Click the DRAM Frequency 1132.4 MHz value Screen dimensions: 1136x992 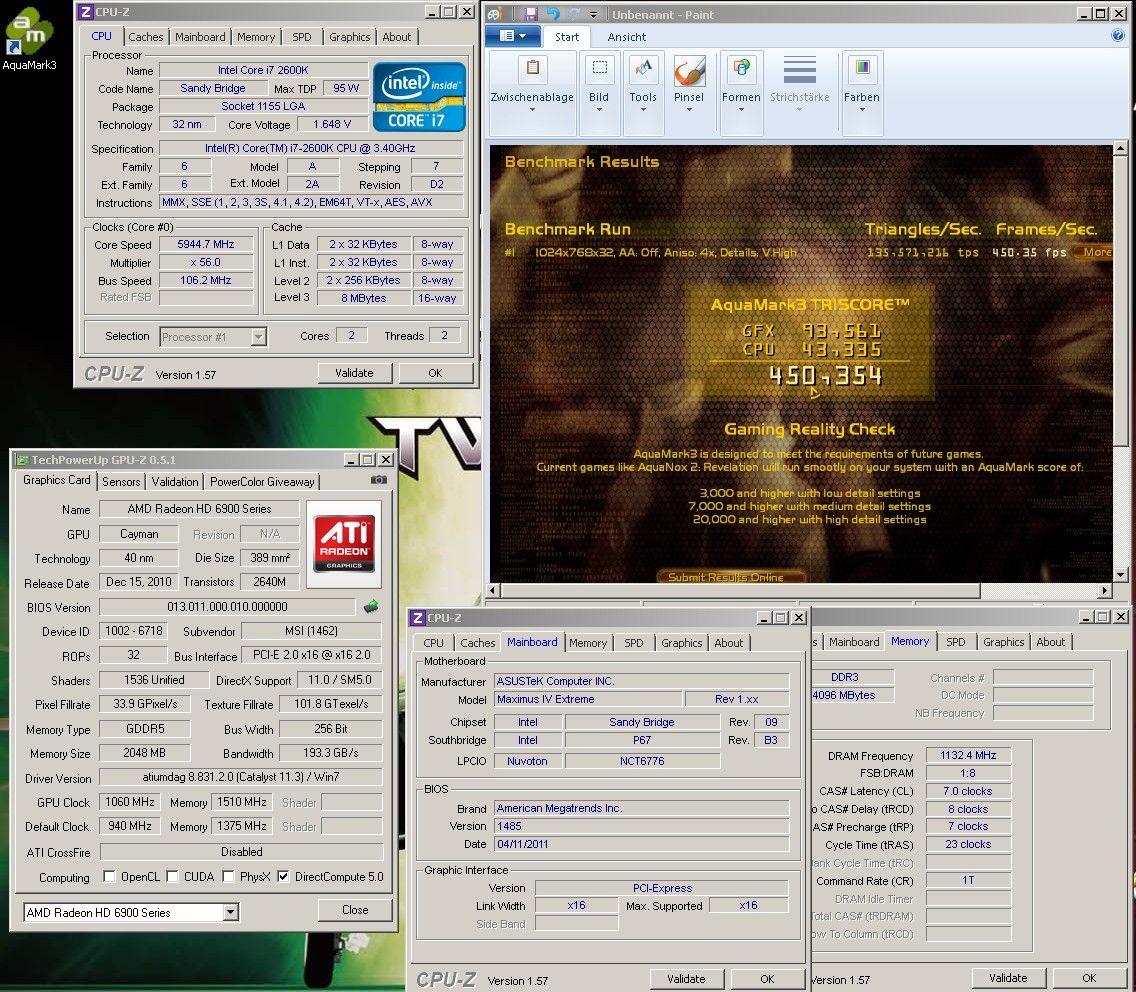pyautogui.click(x=968, y=755)
